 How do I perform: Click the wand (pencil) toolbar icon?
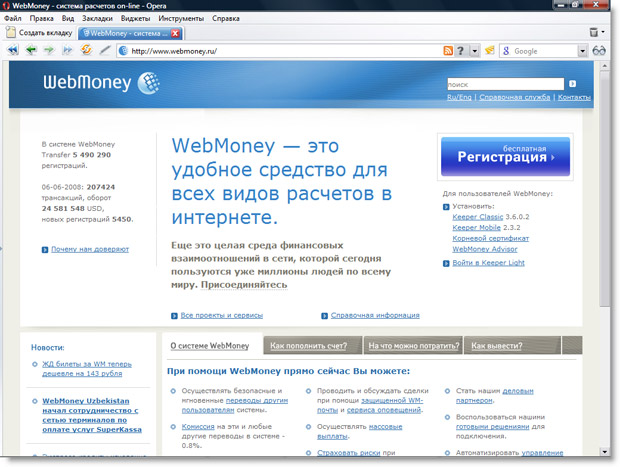[105, 50]
